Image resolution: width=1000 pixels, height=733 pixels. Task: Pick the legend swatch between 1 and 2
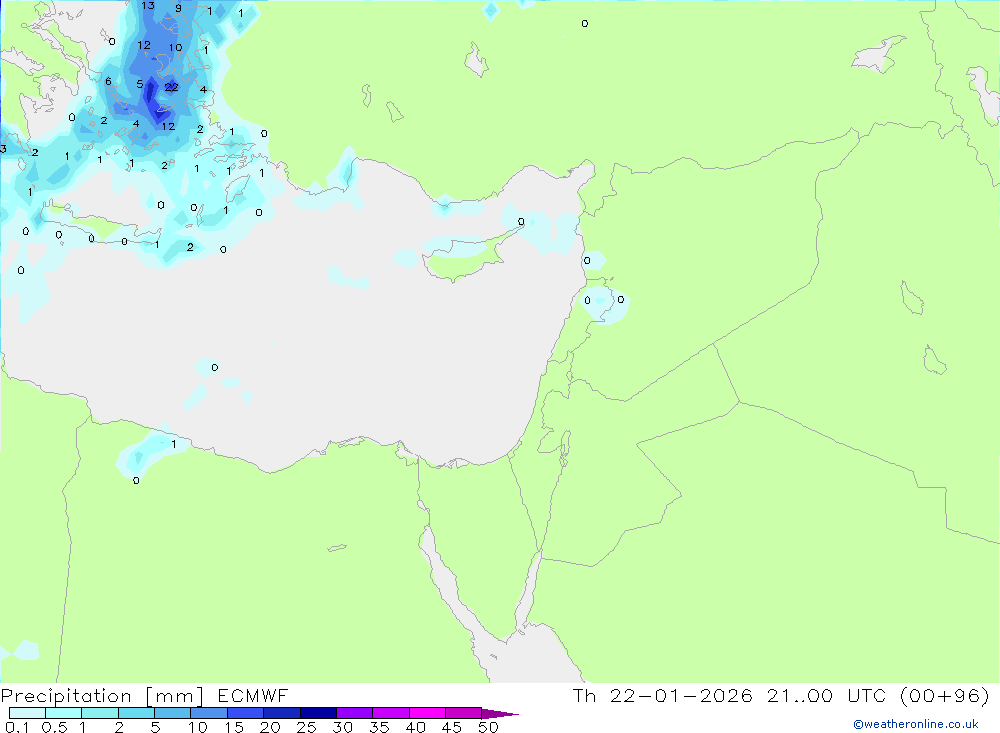pyautogui.click(x=99, y=713)
